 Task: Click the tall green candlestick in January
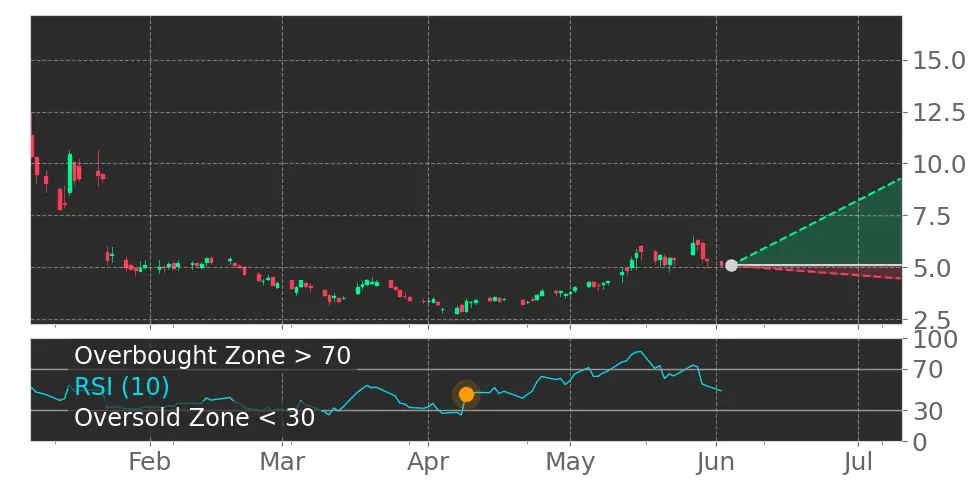[x=70, y=173]
